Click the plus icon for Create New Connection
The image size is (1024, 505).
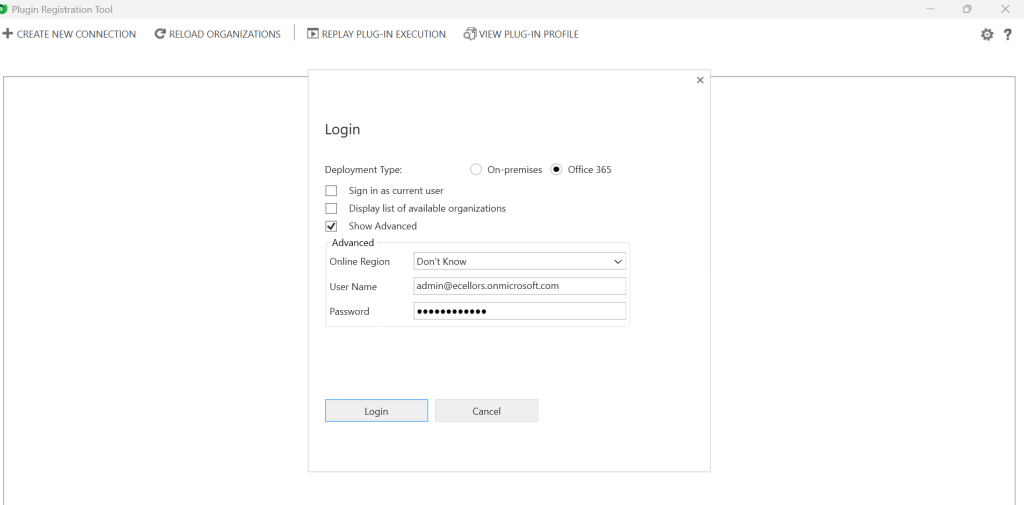(8, 34)
